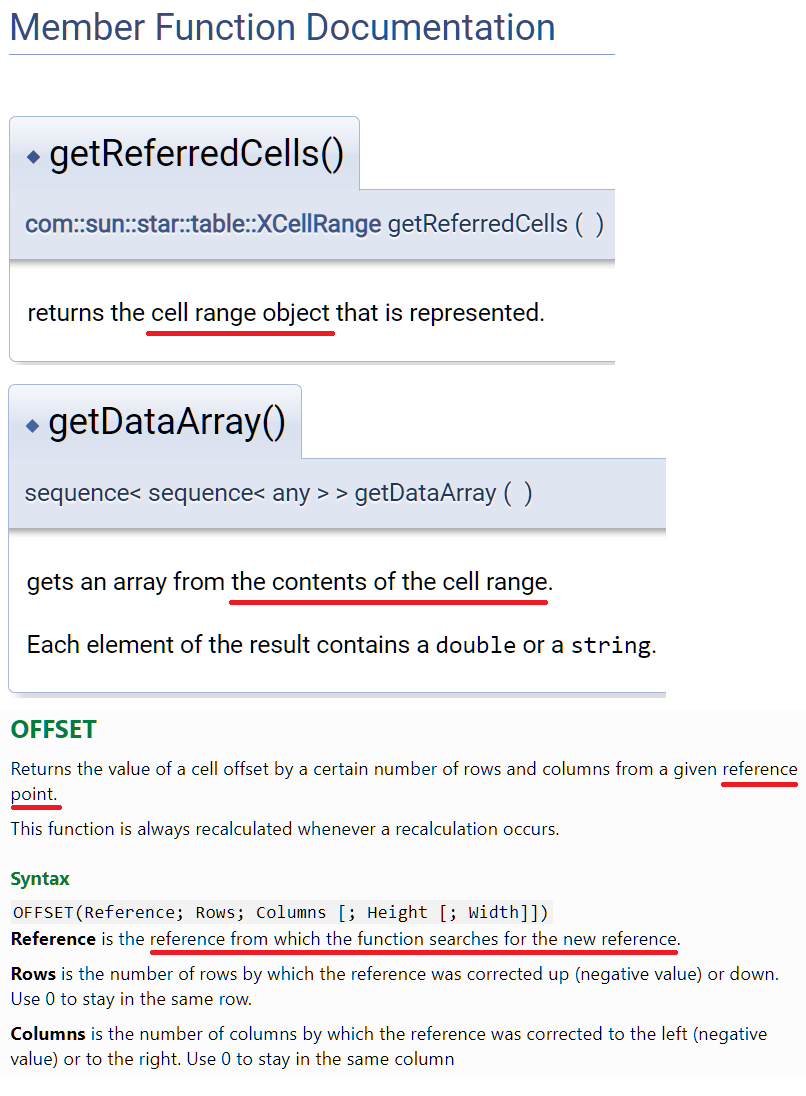The image size is (806, 1096).
Task: Click 'the contents of the cell range' text
Action: pyautogui.click(x=391, y=582)
